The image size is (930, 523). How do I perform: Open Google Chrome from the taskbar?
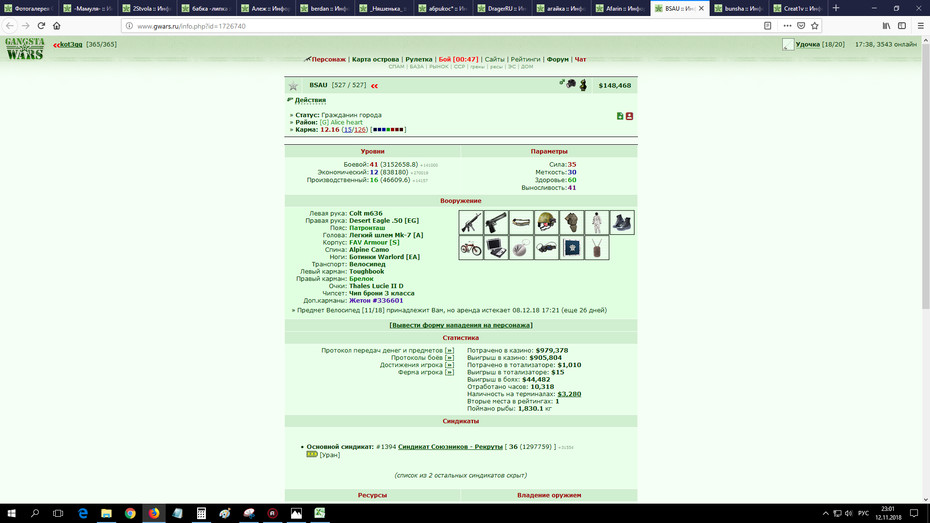(130, 514)
